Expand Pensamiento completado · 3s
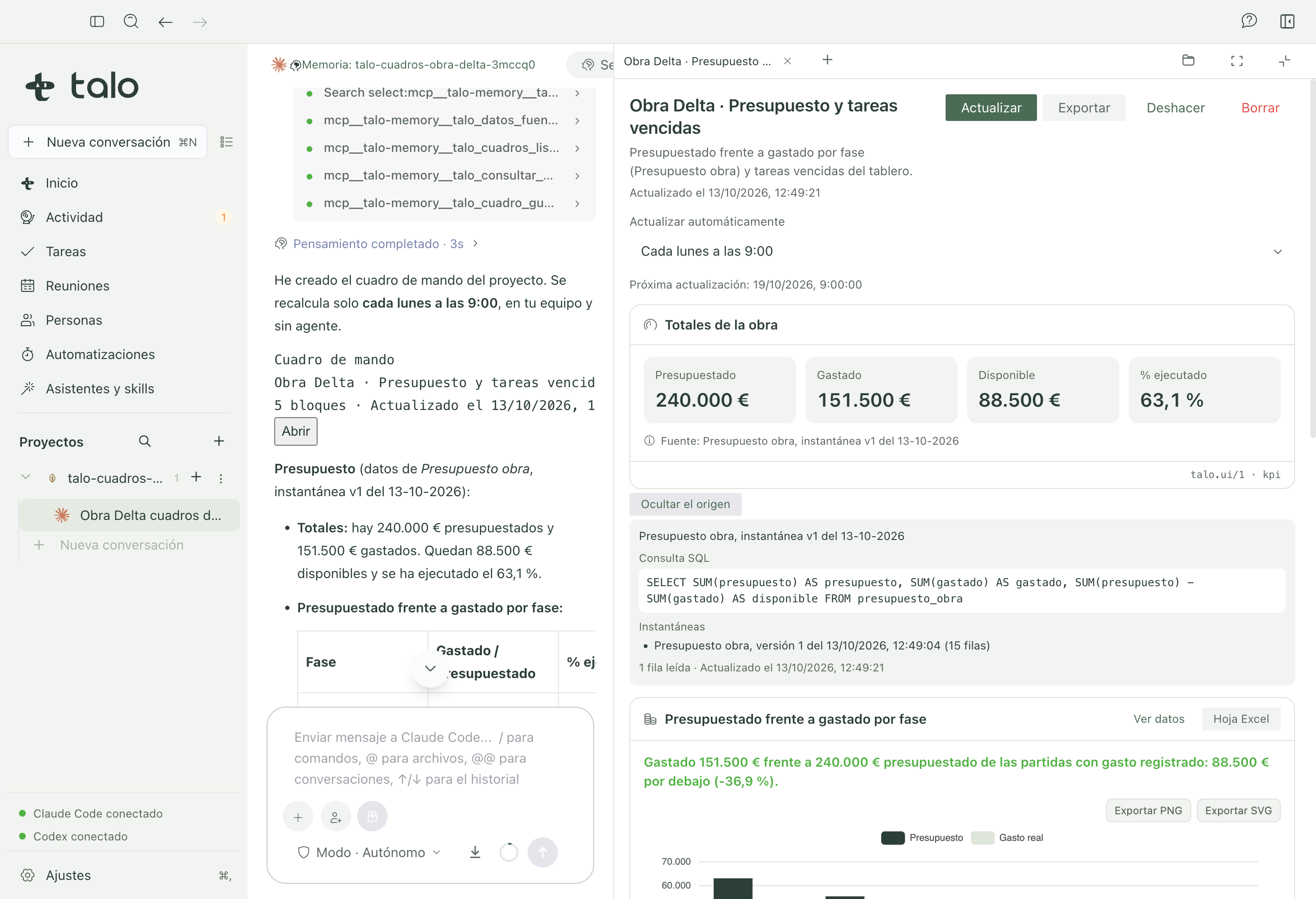Screen dimensions: 1316x899 point(377,244)
